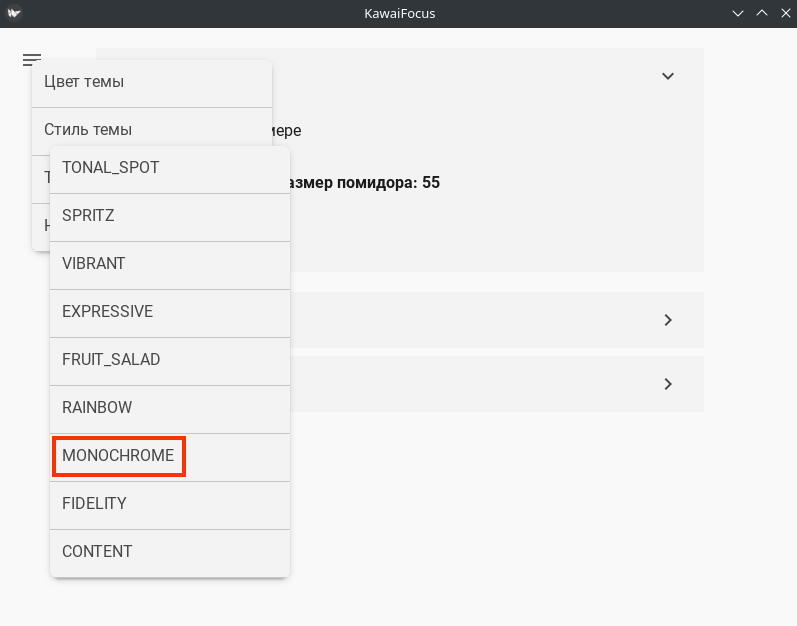Collapse the expanded panel with down chevron
Screen dimensions: 797x626
[x=668, y=76]
